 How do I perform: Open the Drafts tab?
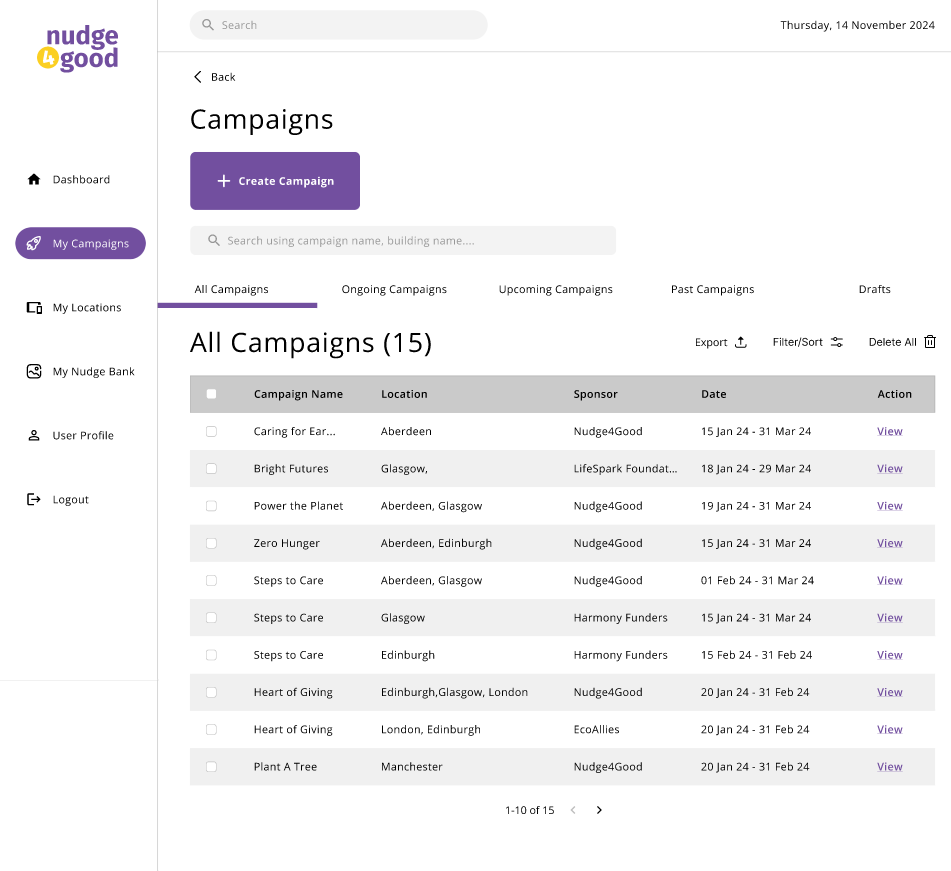(x=874, y=290)
